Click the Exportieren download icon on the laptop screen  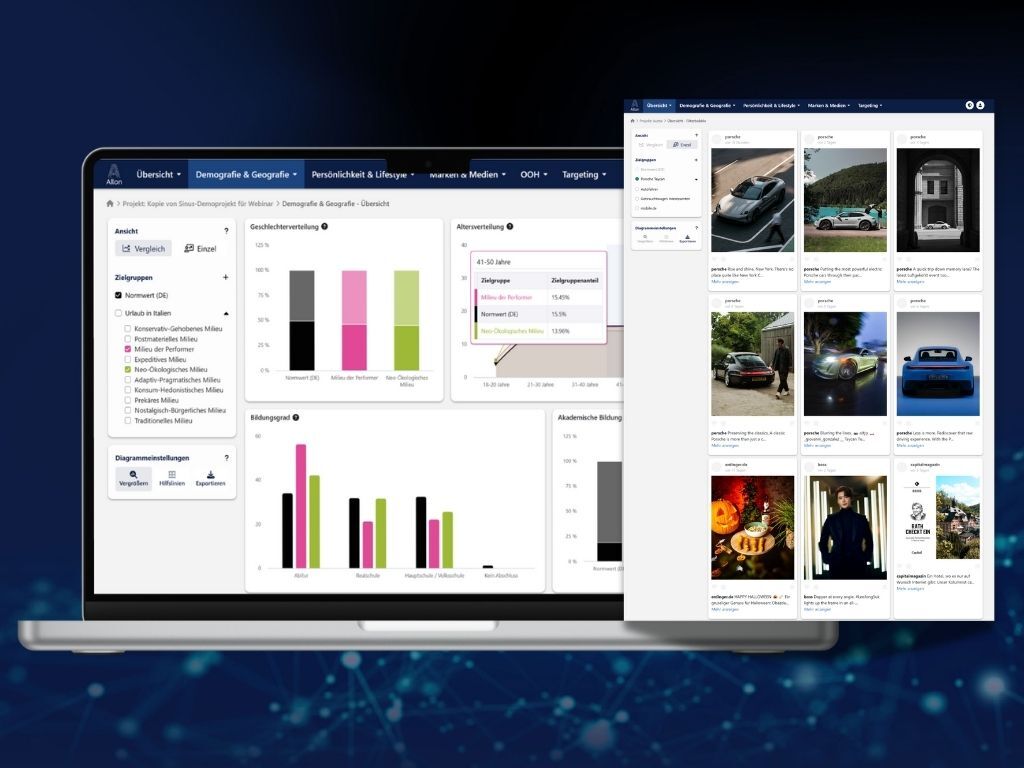click(210, 475)
